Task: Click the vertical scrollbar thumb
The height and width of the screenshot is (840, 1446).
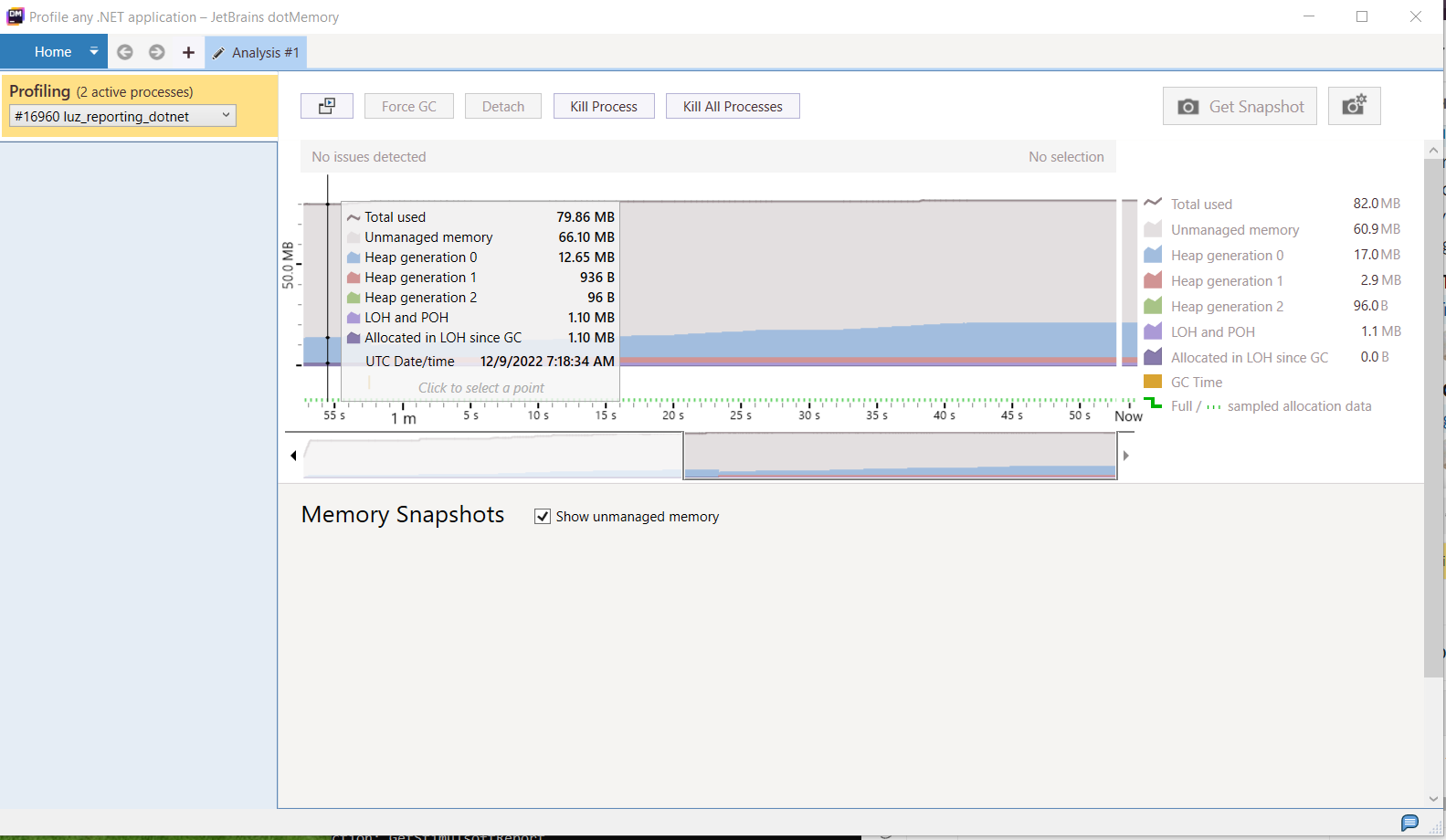Action: click(1433, 417)
